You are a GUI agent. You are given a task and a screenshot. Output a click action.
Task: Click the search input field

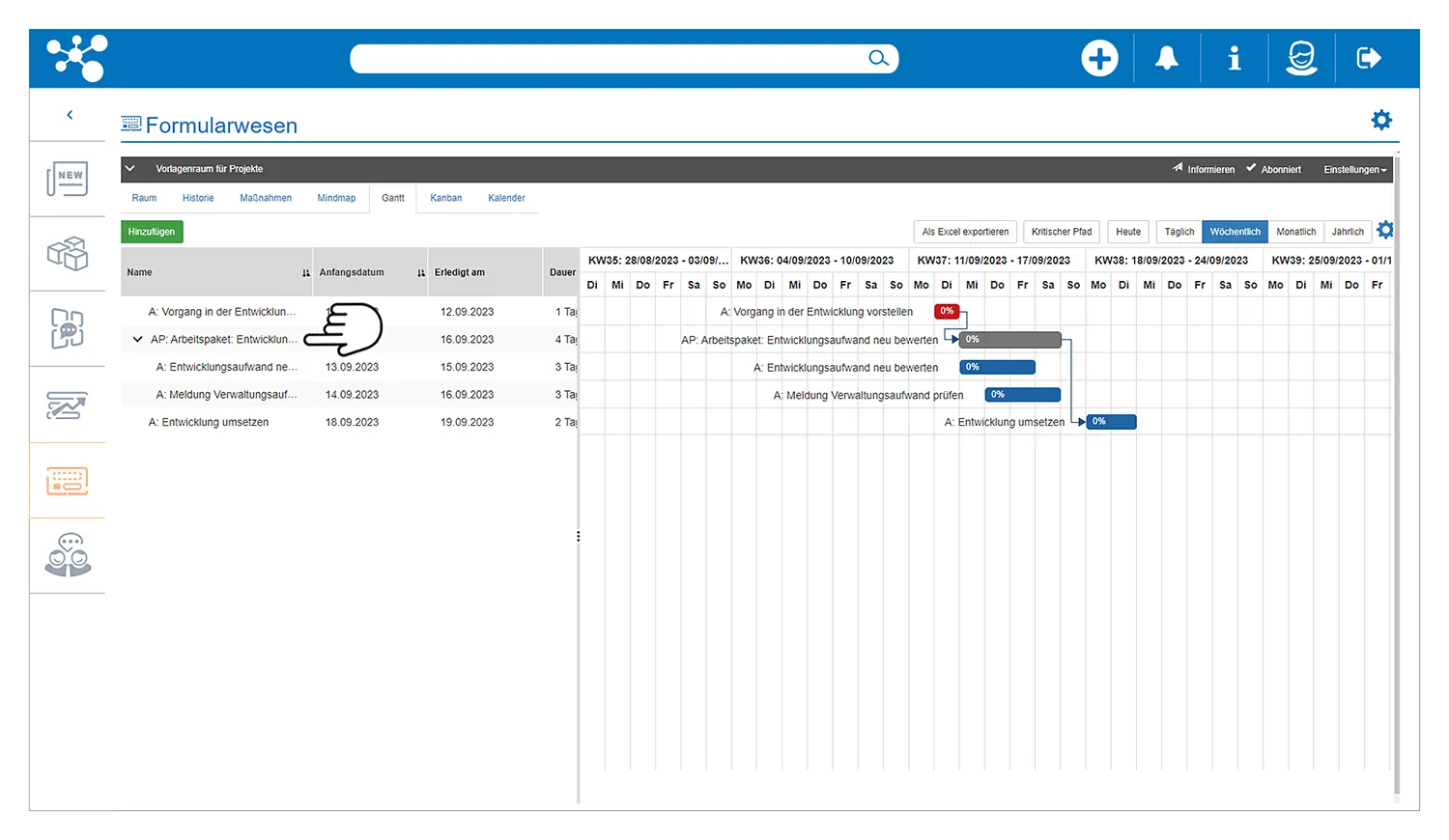pos(609,59)
